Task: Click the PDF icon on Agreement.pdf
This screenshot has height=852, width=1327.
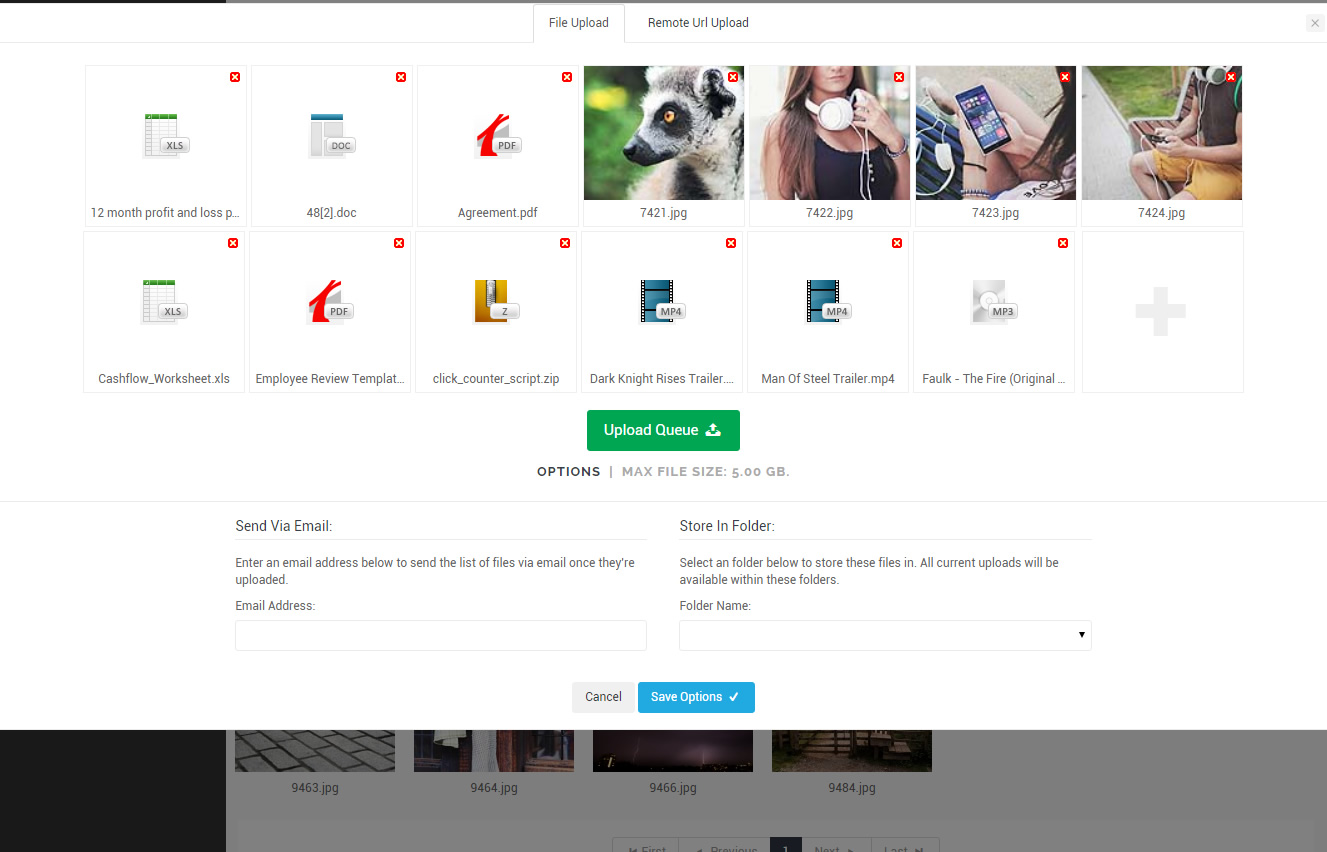Action: point(496,132)
